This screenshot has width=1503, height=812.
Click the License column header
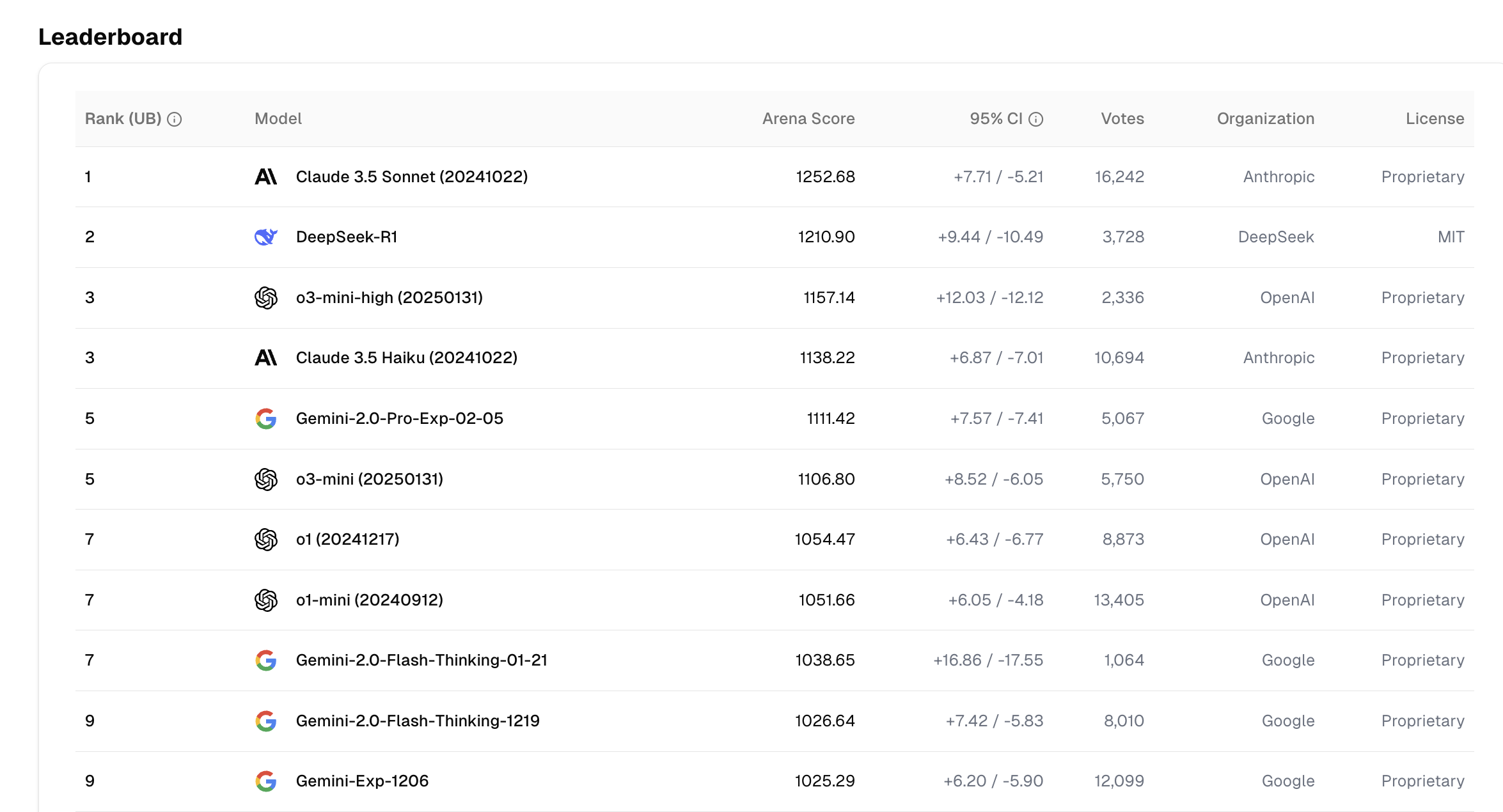point(1435,119)
